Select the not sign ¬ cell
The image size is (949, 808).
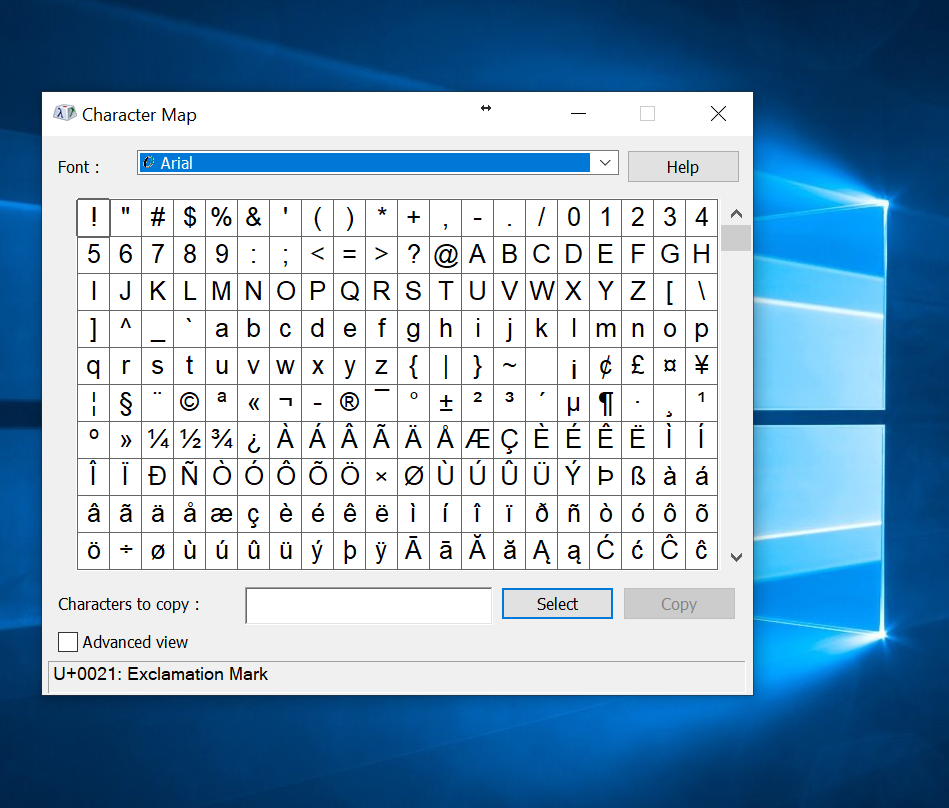tap(286, 402)
